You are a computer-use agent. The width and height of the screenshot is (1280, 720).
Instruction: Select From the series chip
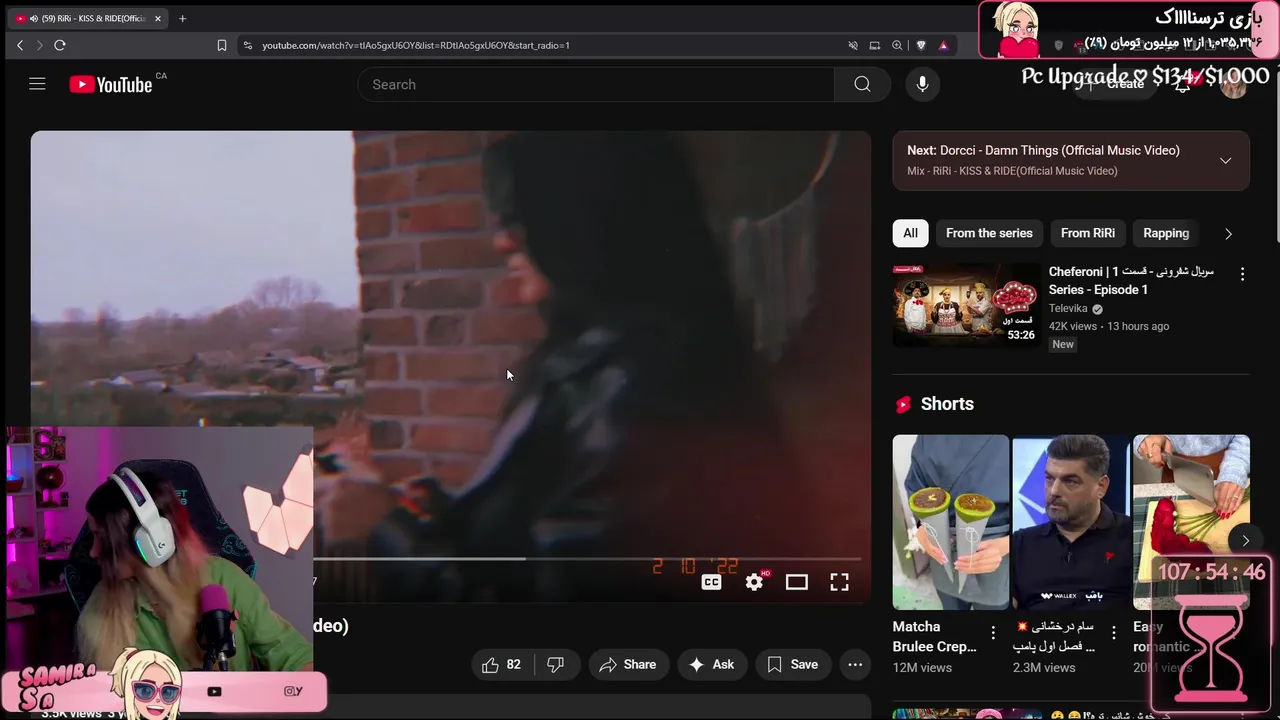click(x=989, y=233)
